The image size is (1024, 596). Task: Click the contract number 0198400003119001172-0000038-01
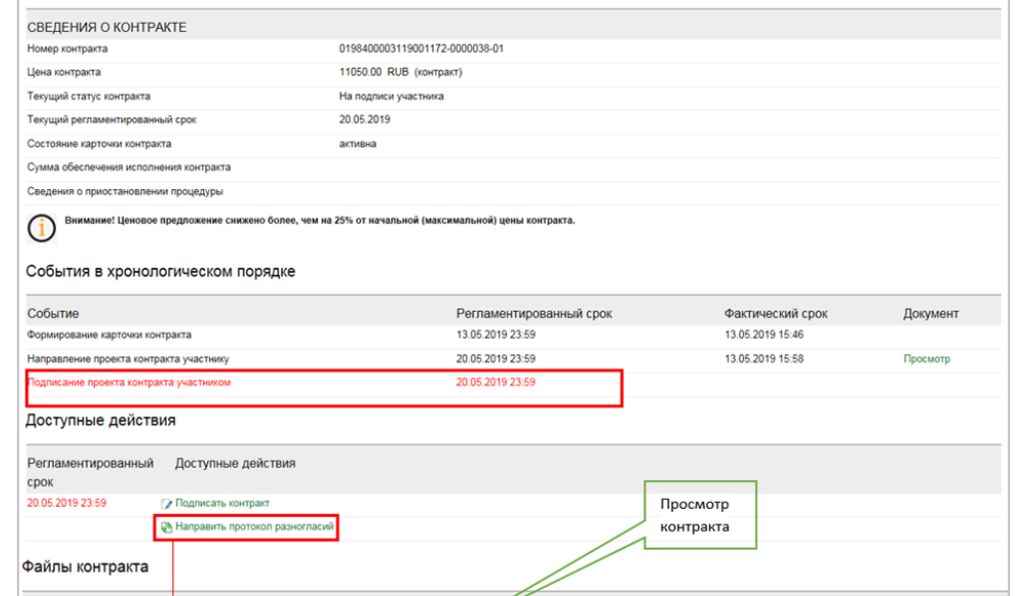point(420,48)
